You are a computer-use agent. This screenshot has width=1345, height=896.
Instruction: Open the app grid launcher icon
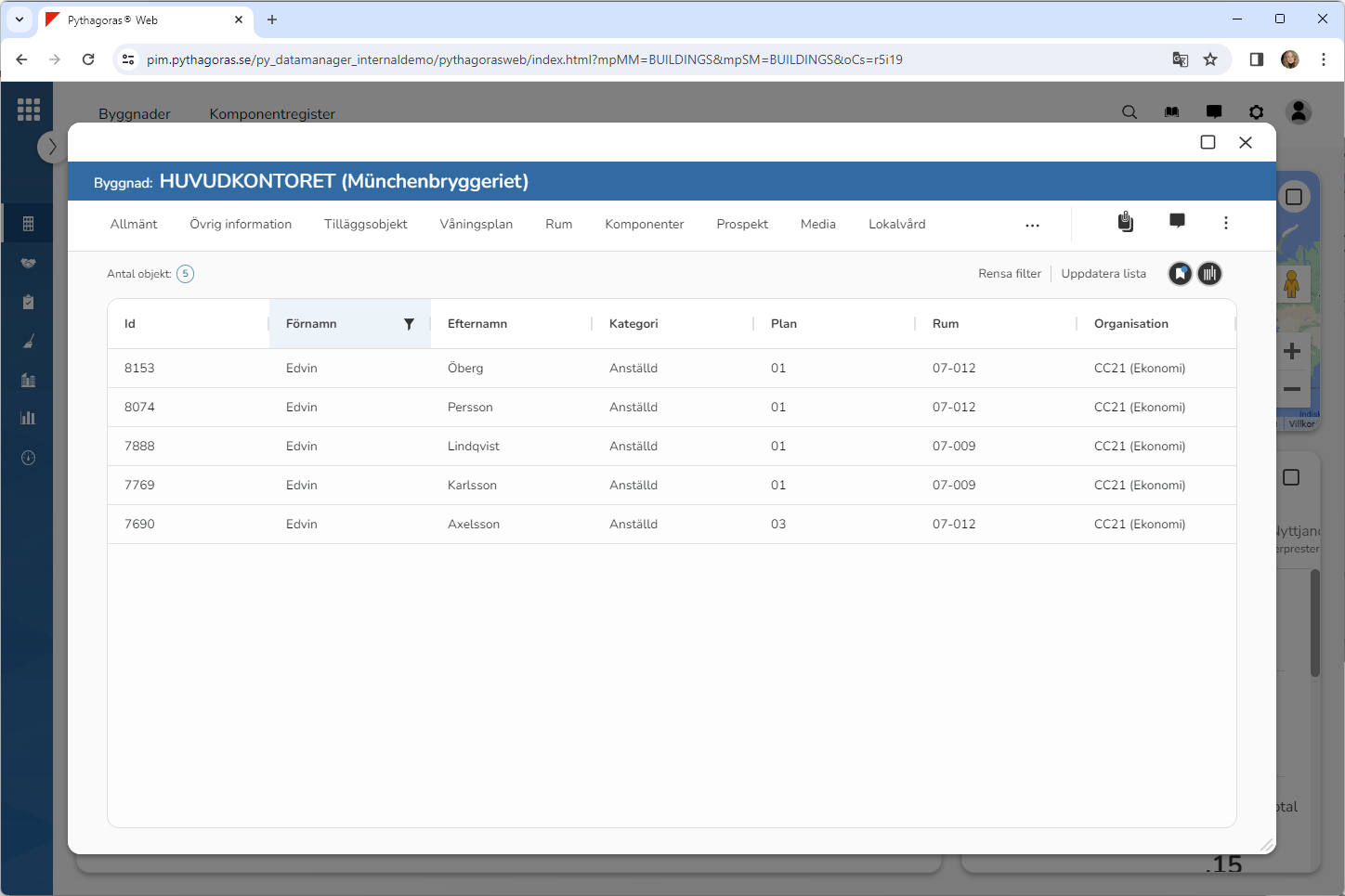[29, 110]
